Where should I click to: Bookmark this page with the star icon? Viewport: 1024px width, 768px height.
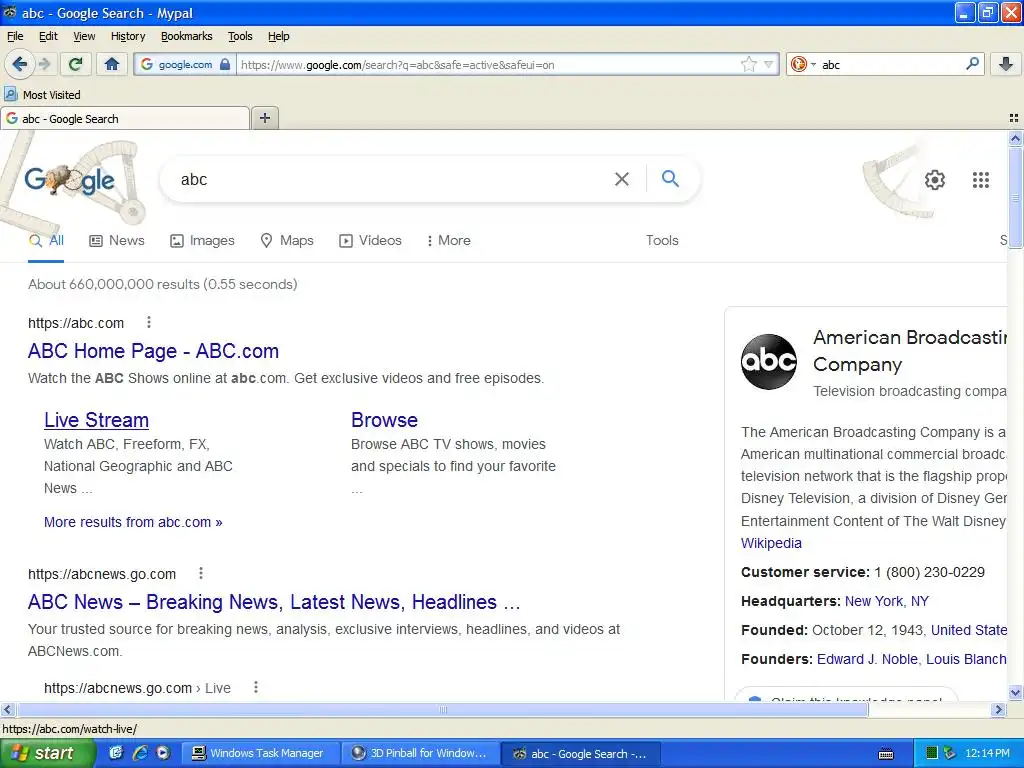(x=748, y=64)
